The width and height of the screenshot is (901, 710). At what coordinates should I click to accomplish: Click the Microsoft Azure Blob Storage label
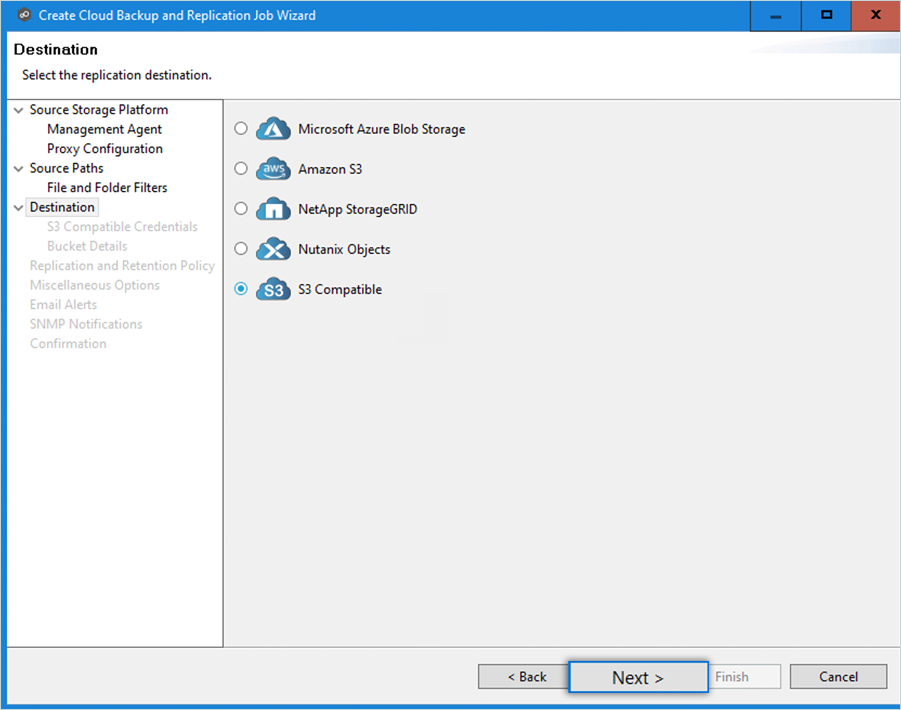(382, 129)
